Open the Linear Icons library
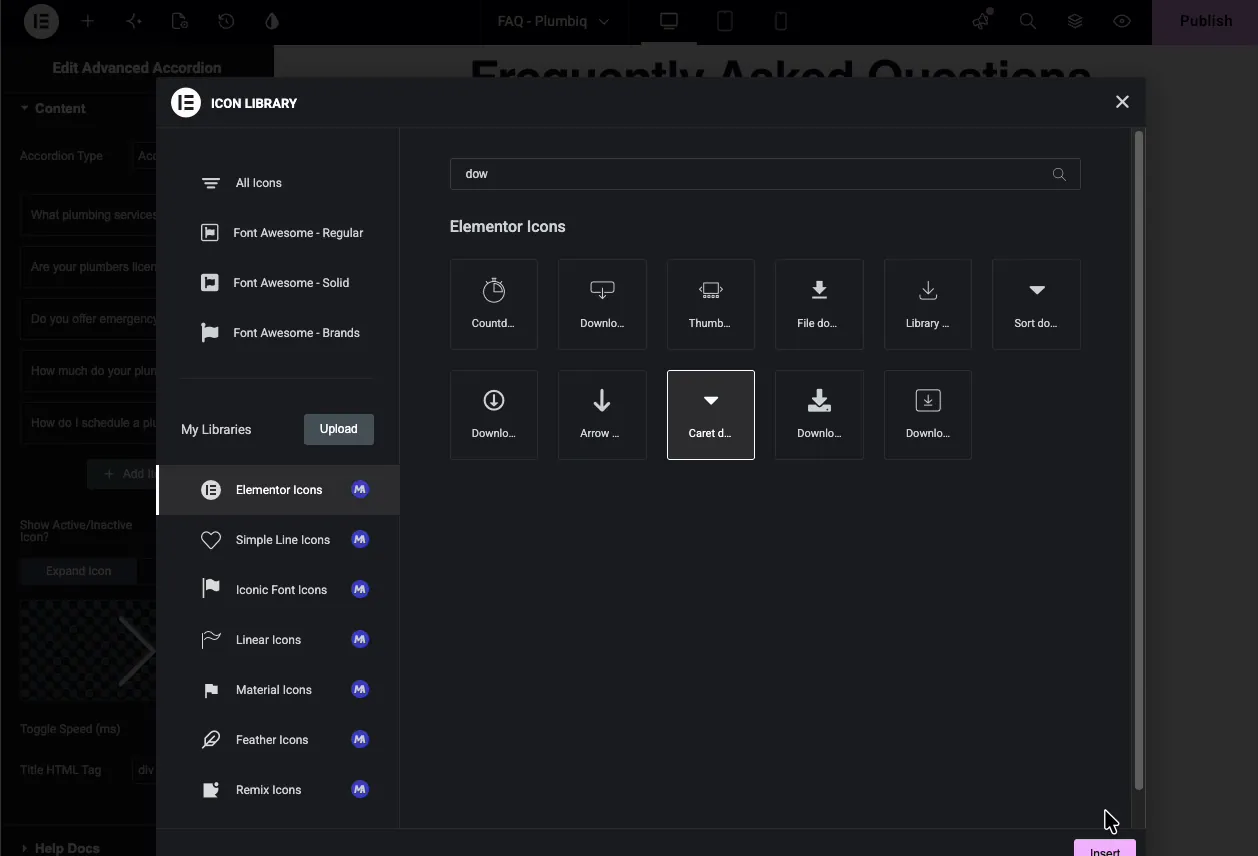Viewport: 1258px width, 856px height. click(278, 640)
